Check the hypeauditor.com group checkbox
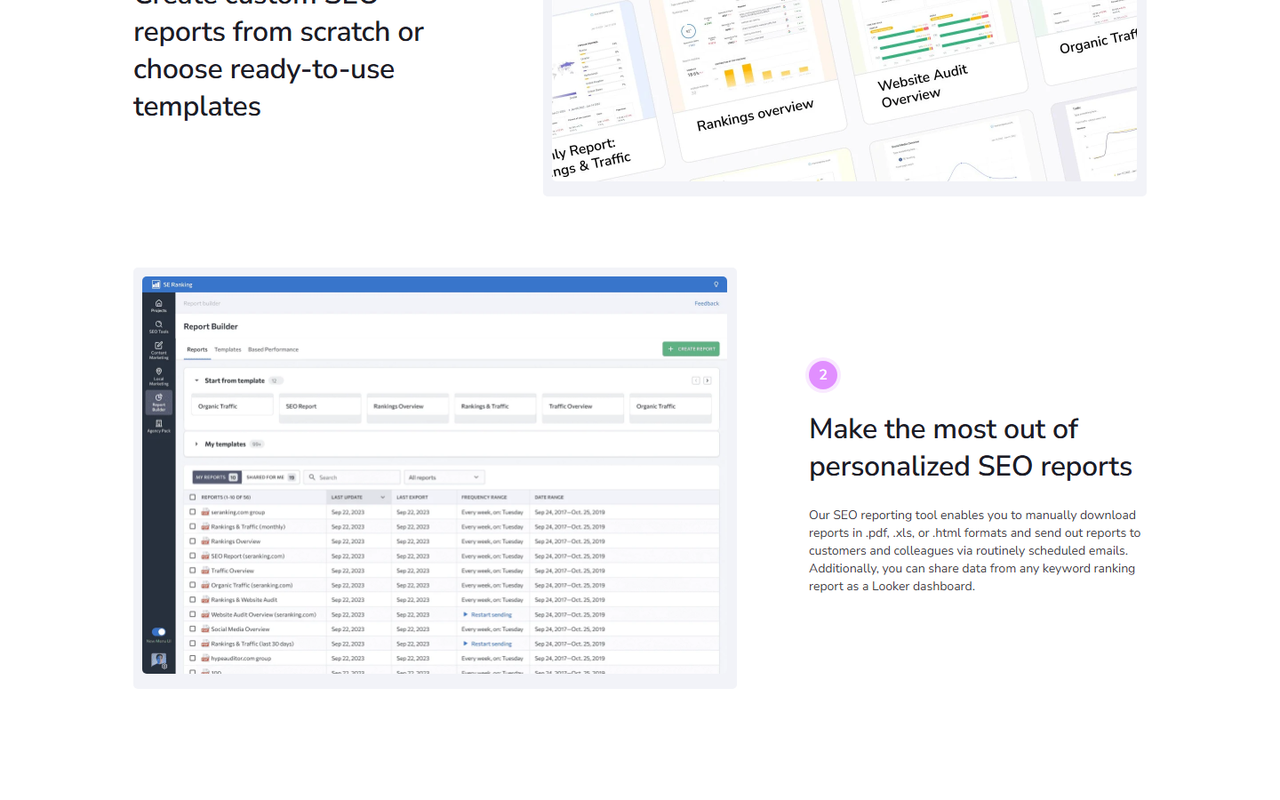Screen dimensions: 1280x800 (x=193, y=658)
